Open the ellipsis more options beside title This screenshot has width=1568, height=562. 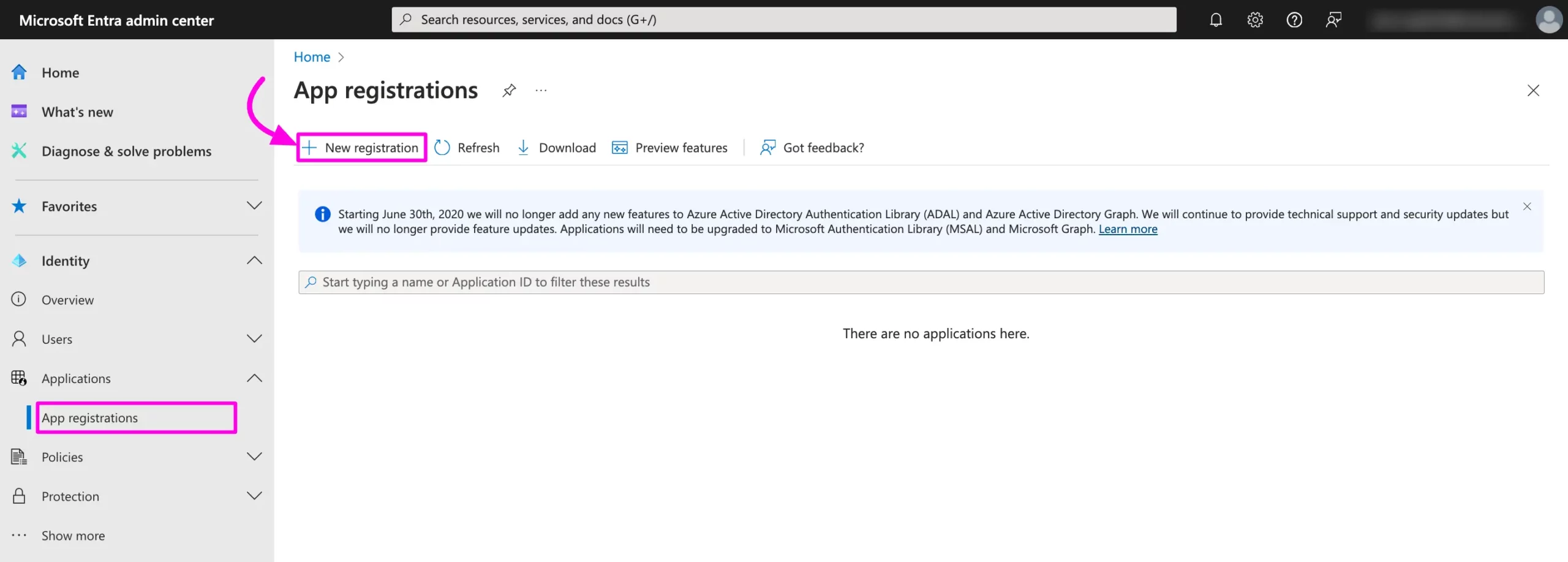[541, 91]
